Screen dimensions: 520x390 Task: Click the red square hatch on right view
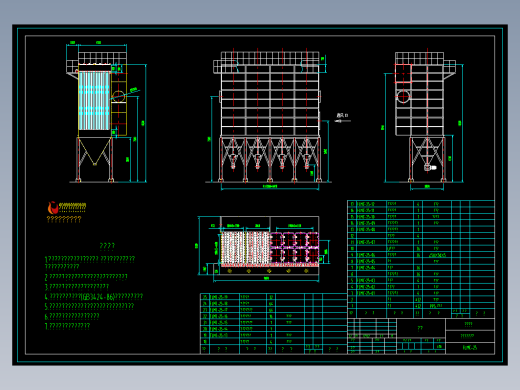(403, 73)
